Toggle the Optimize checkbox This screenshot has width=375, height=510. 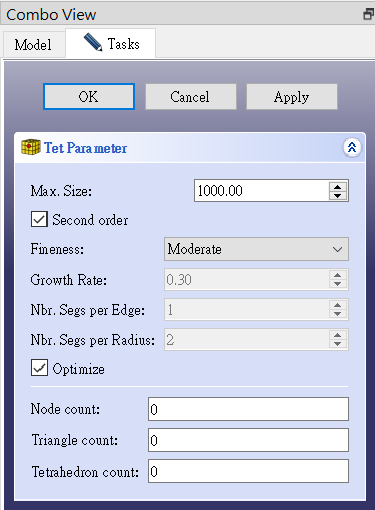pos(39,367)
